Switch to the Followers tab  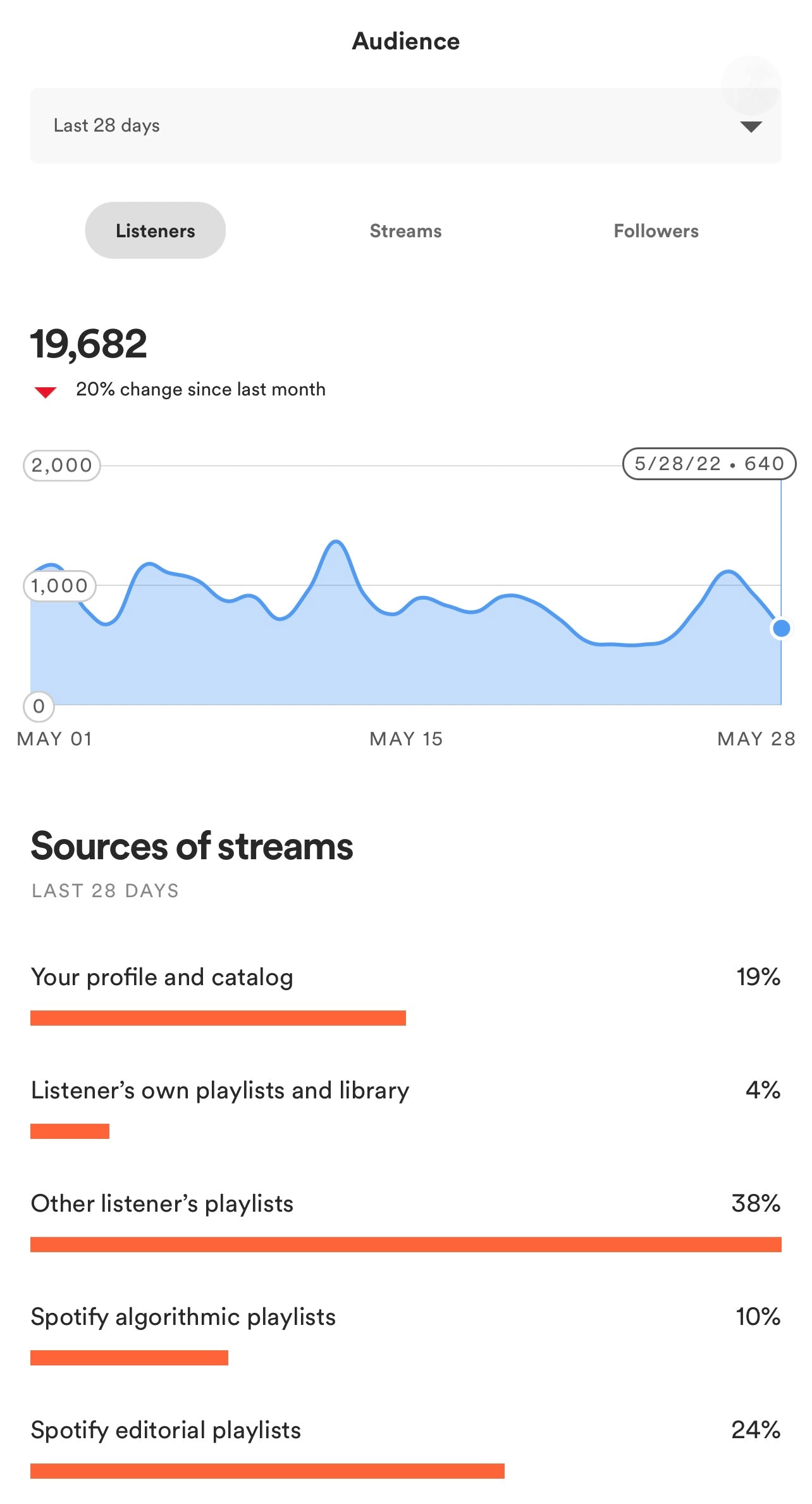click(656, 231)
